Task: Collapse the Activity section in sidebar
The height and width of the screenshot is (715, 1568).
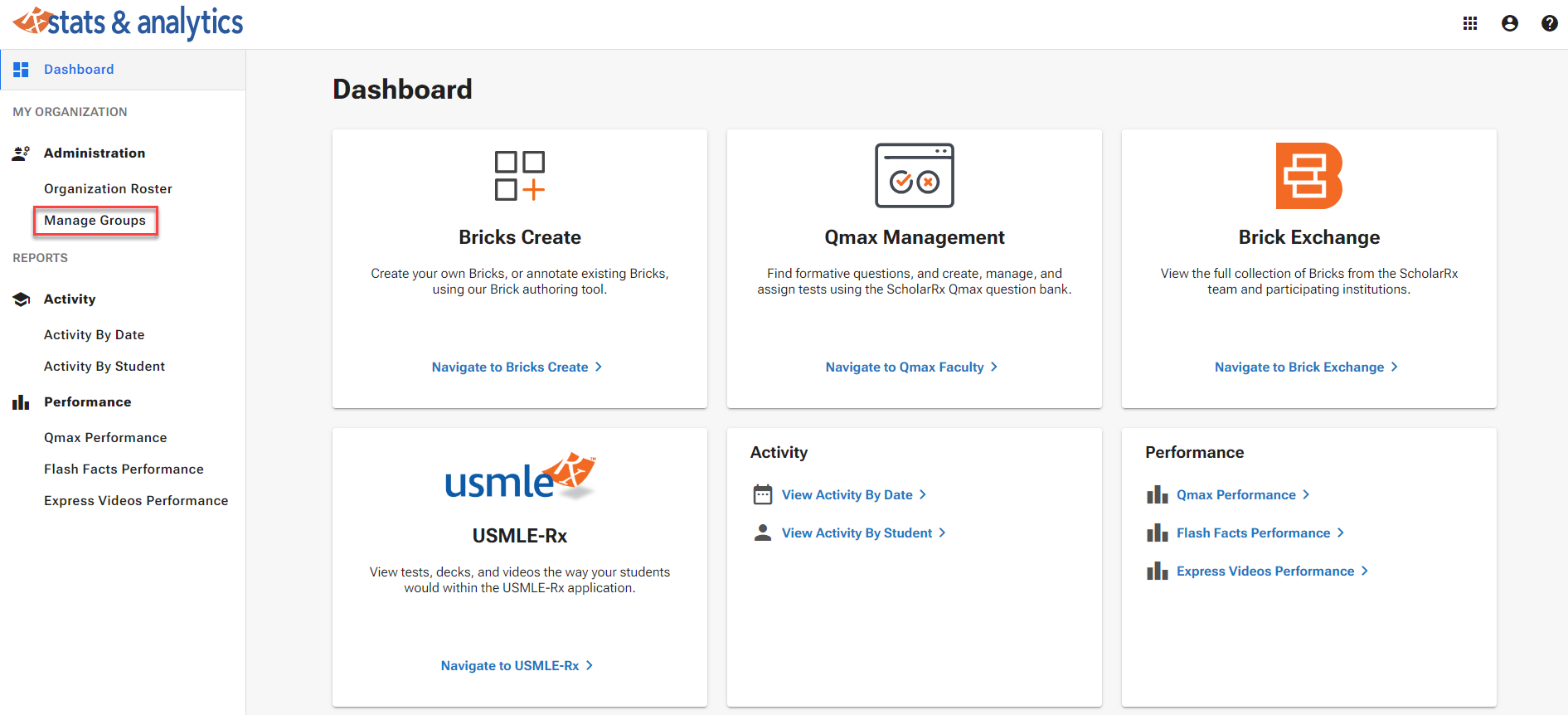Action: [x=70, y=299]
